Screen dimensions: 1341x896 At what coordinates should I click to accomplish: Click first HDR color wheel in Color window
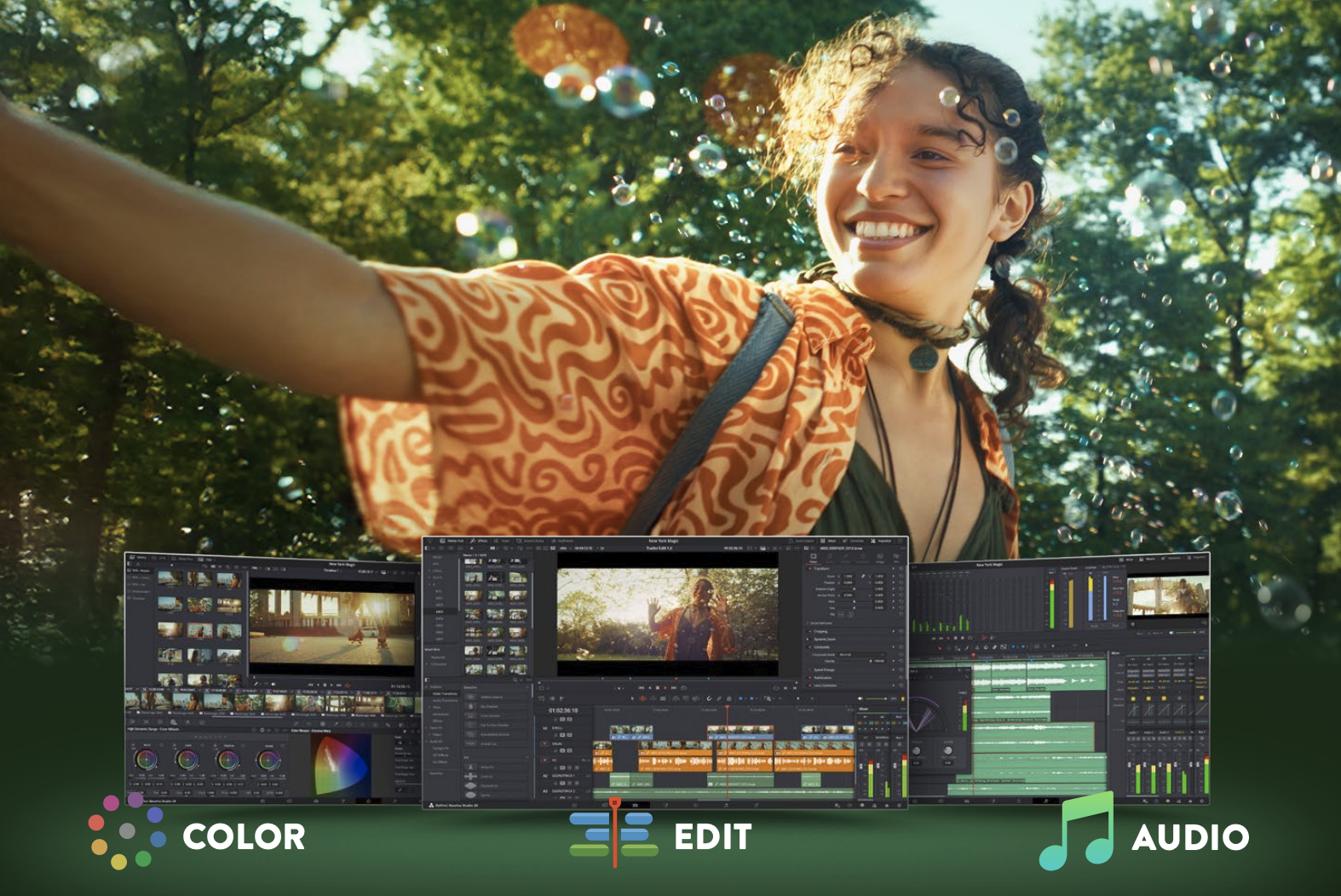[146, 759]
